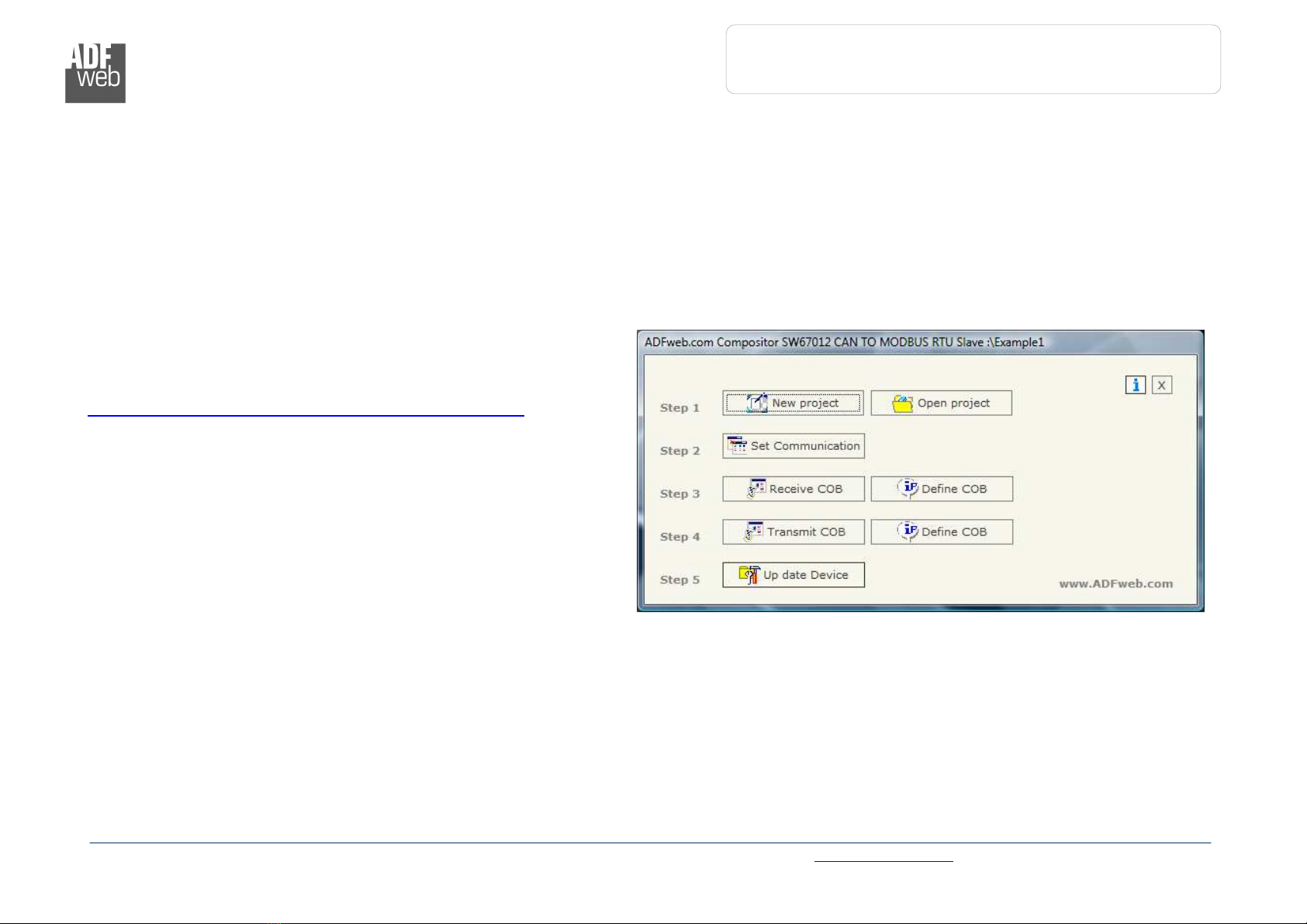This screenshot has height=924, width=1307.
Task: Click Define COB in the Step 3 row
Action: point(942,489)
